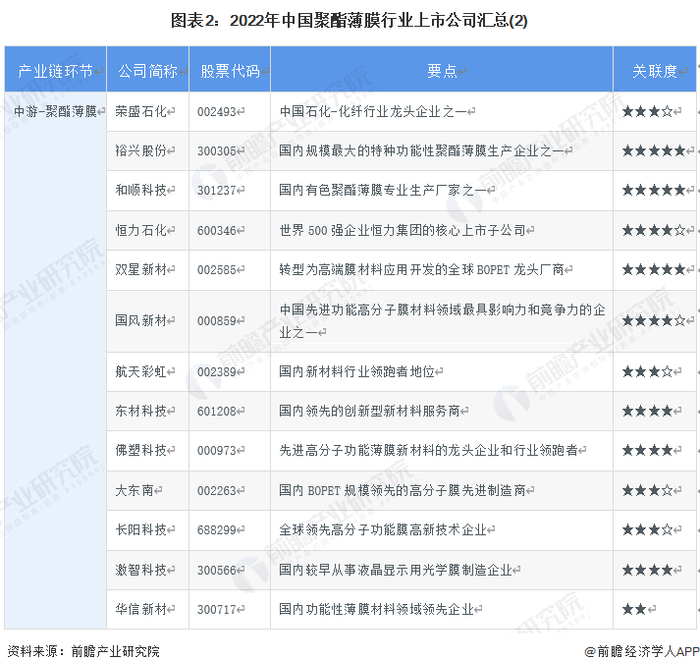Click stock code 601208
This screenshot has height=672, width=700.
coord(217,411)
